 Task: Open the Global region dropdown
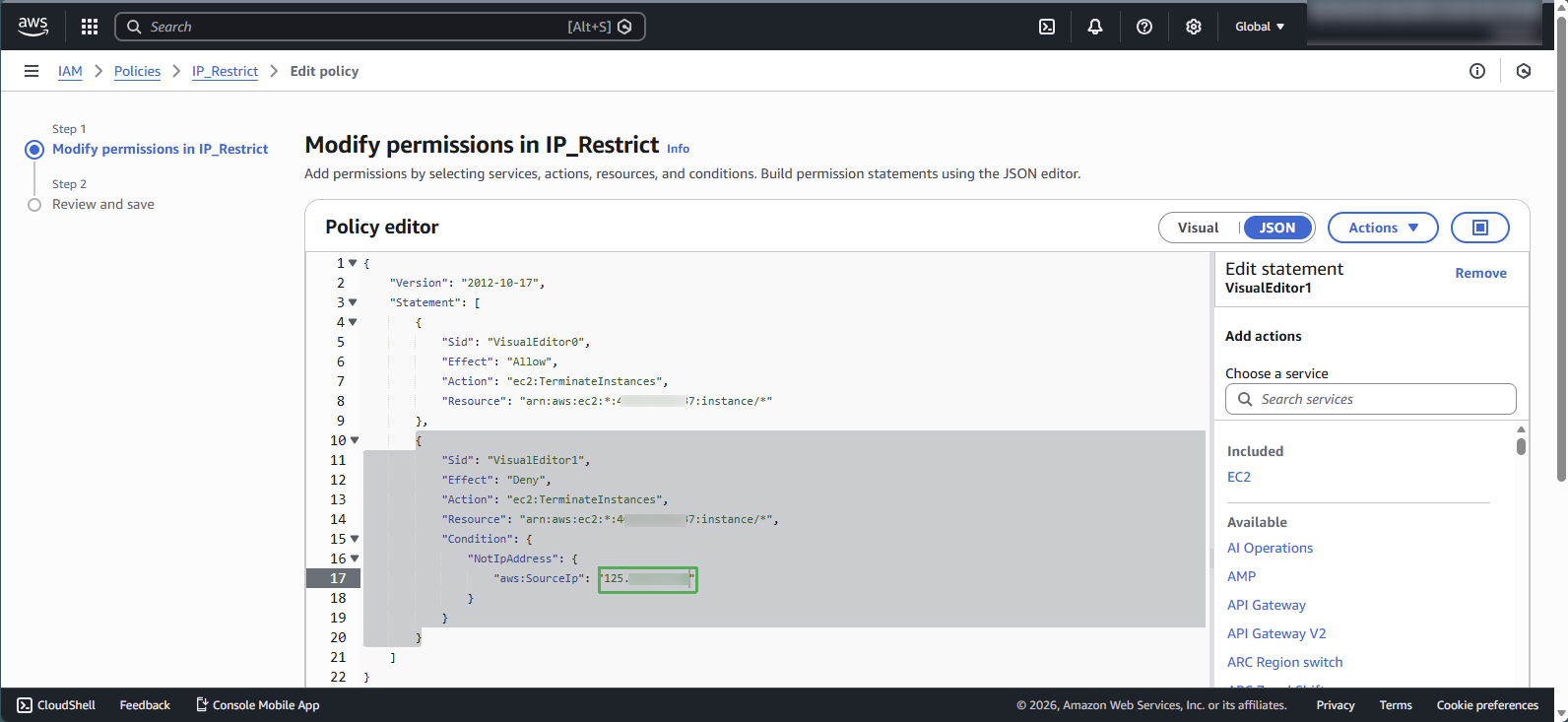(1260, 27)
